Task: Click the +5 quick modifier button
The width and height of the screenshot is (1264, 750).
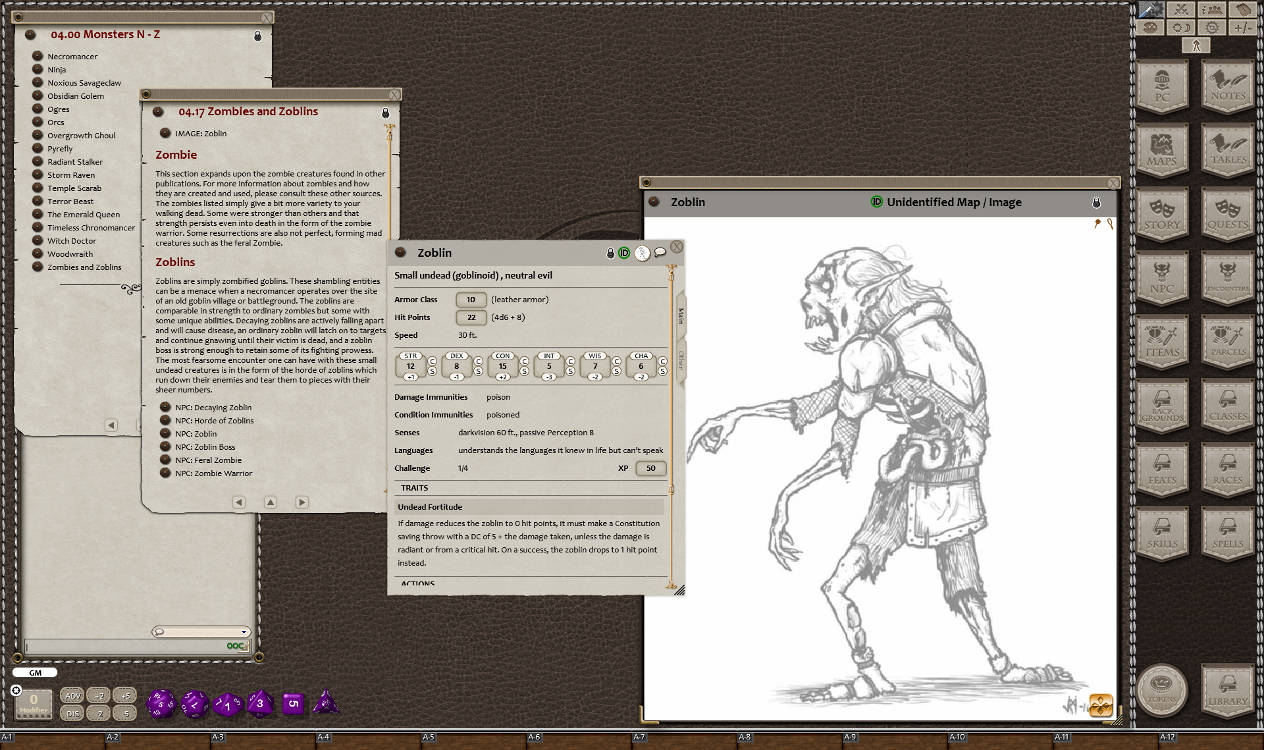Action: click(x=124, y=695)
